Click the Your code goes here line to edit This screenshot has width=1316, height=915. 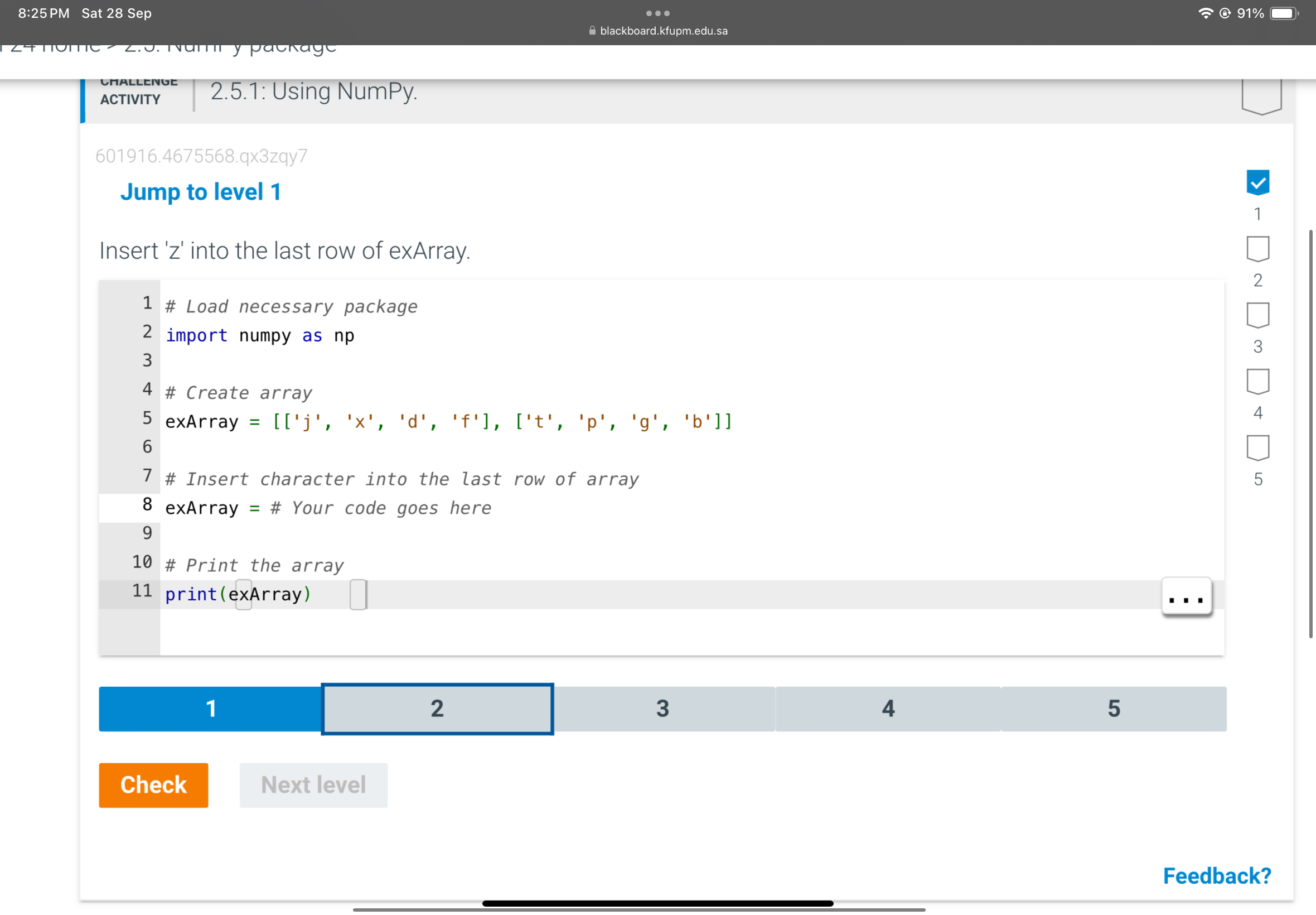(x=380, y=507)
